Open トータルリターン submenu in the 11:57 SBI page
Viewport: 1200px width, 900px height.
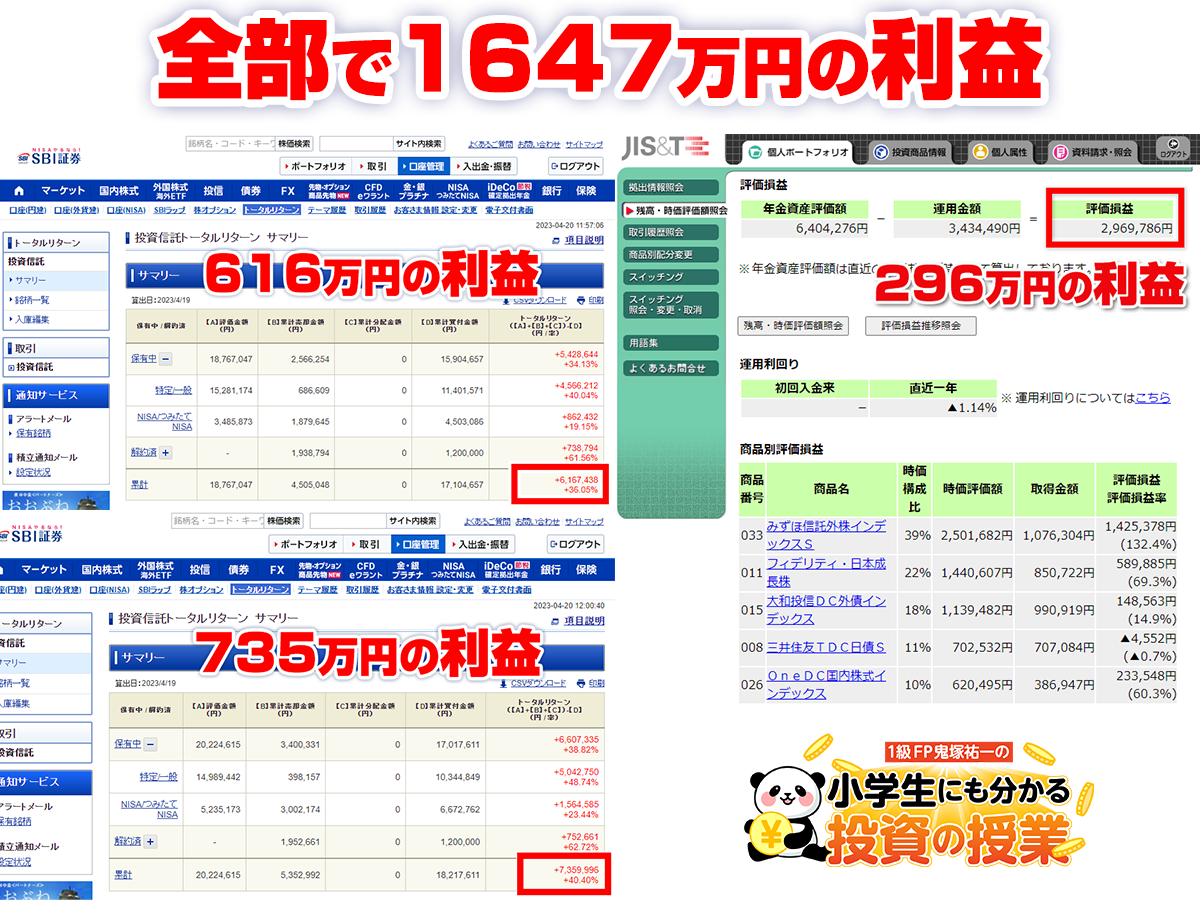point(271,211)
